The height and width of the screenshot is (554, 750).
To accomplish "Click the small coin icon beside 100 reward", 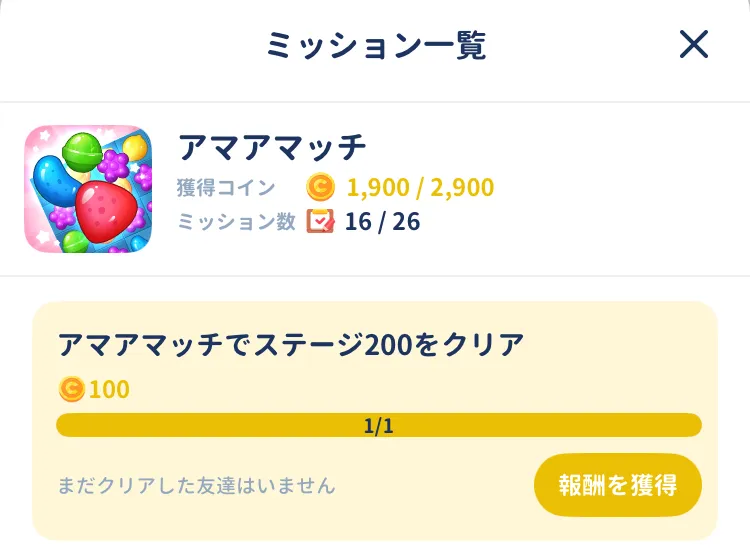I will pyautogui.click(x=72, y=389).
